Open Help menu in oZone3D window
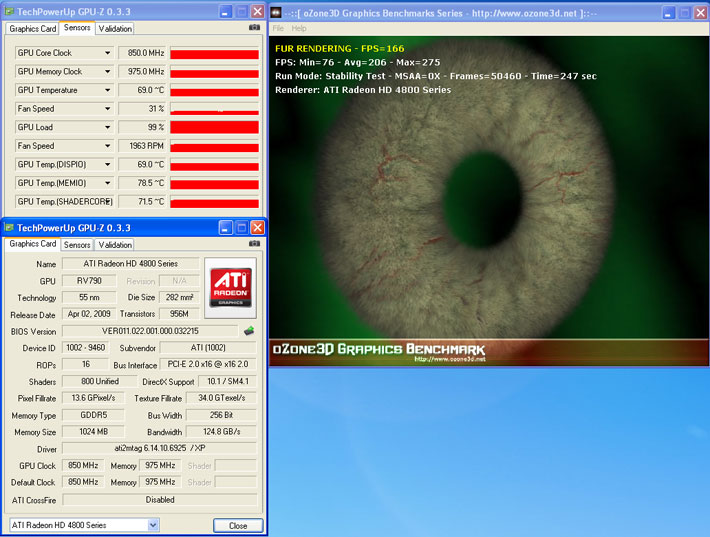Image resolution: width=710 pixels, height=537 pixels. [x=299, y=28]
